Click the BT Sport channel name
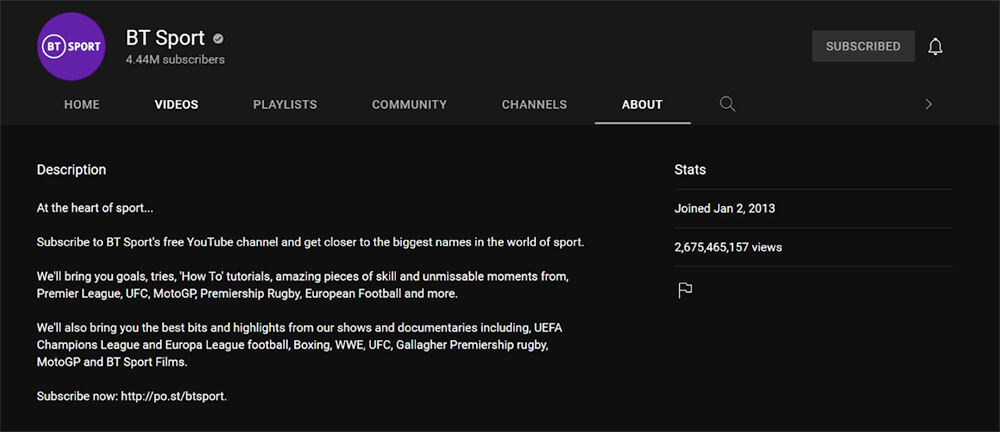The image size is (1000, 432). (165, 38)
